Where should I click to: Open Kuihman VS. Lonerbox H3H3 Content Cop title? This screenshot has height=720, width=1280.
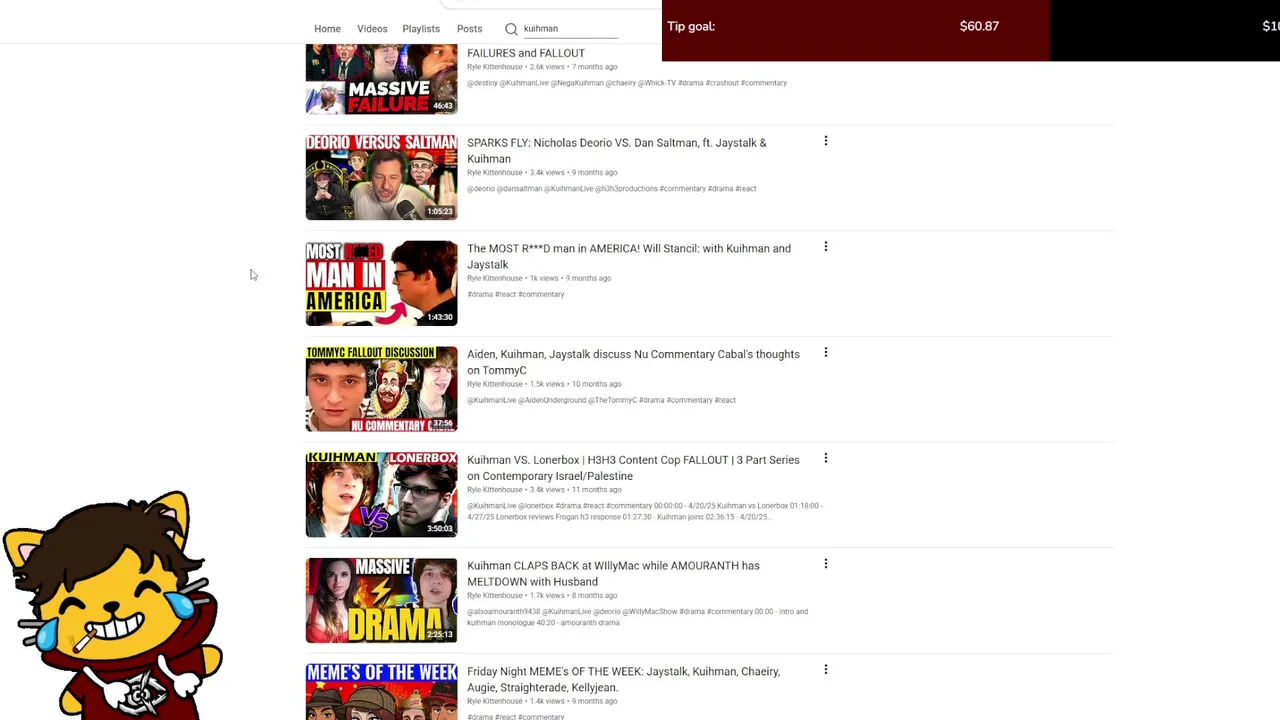coord(633,468)
